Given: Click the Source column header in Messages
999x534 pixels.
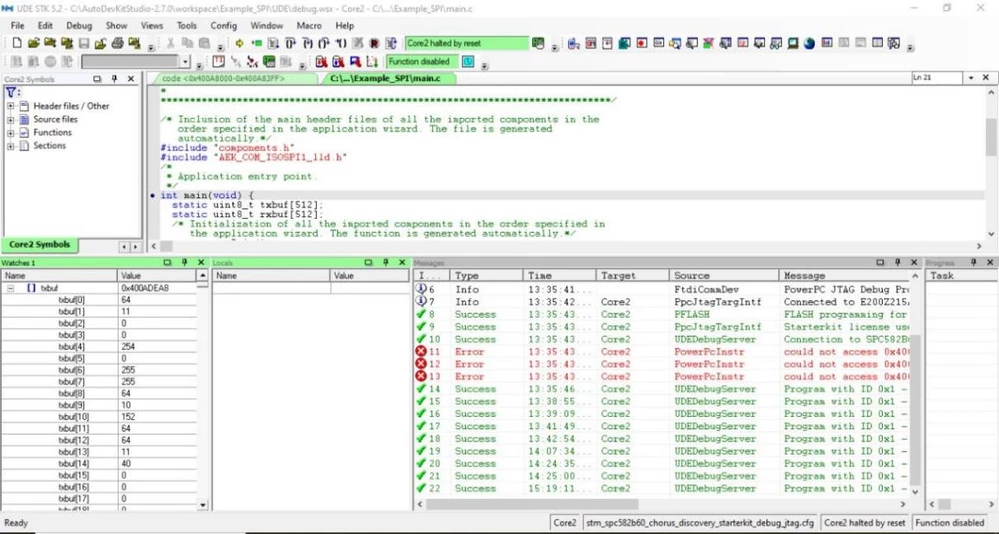Looking at the screenshot, I should 724,276.
